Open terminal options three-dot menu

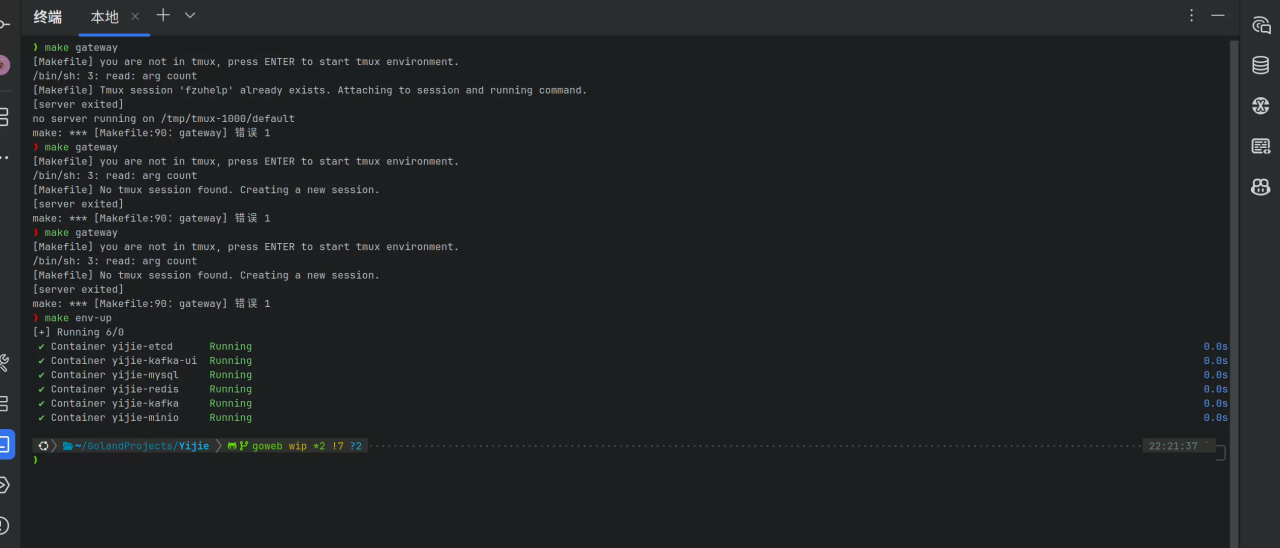[x=1191, y=15]
